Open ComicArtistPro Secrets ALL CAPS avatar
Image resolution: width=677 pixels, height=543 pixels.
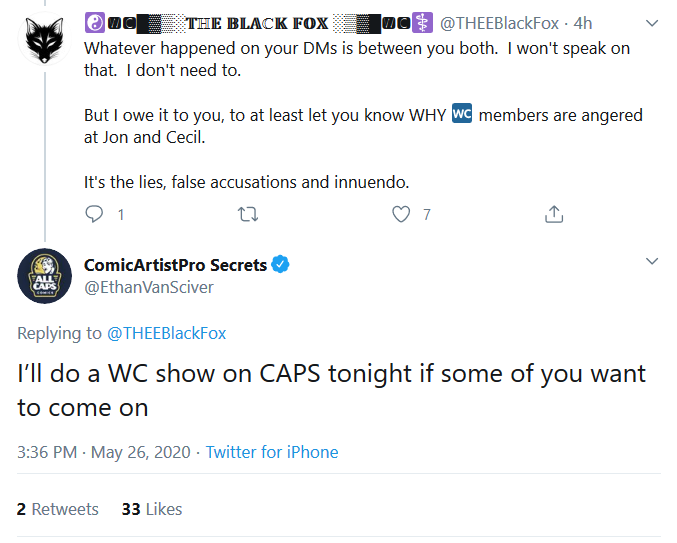point(44,276)
